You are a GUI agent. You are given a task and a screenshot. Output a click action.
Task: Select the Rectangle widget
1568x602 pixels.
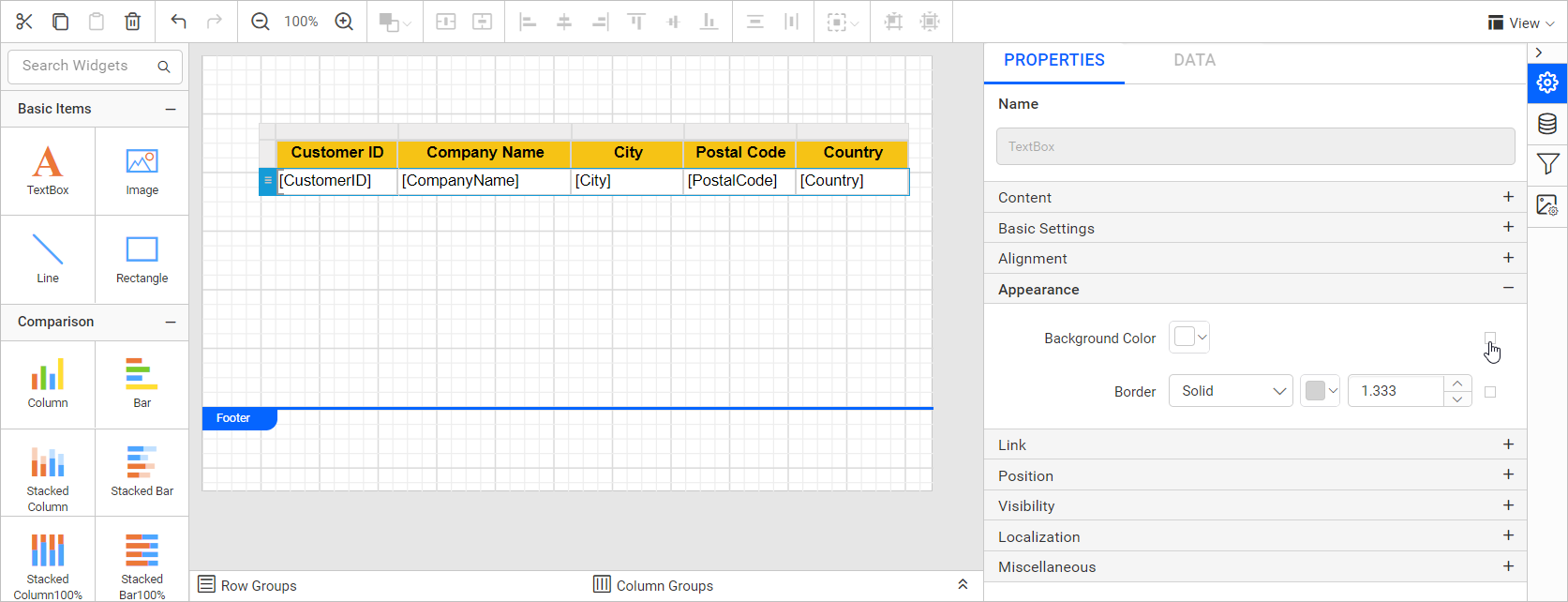pos(142,260)
